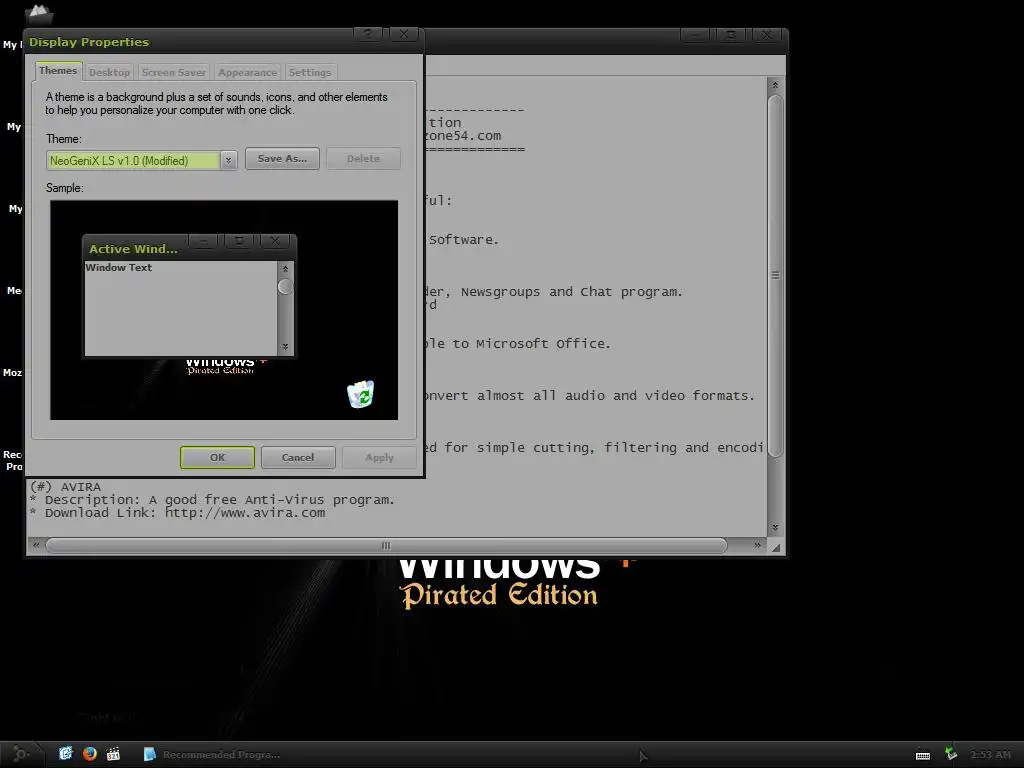Close the Display Properties dialog
1024x768 pixels.
(404, 34)
